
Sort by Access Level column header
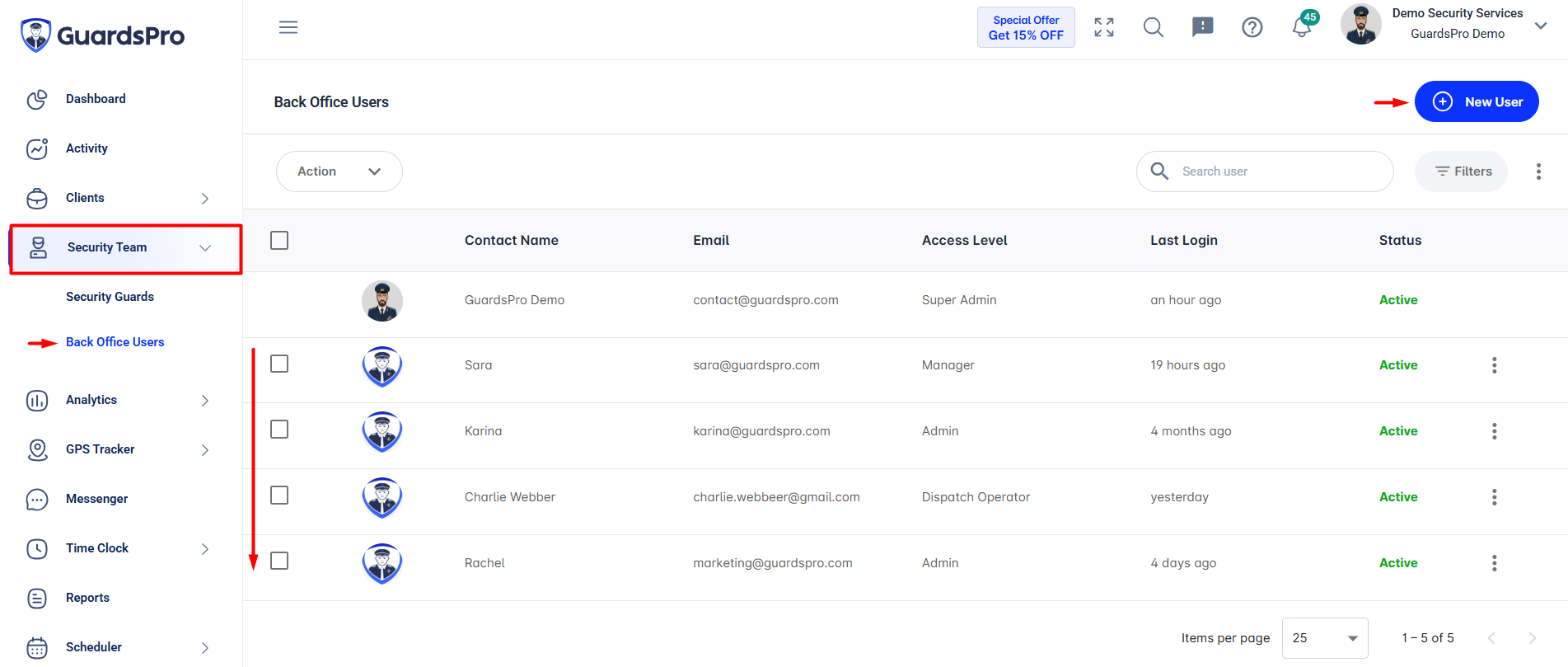[964, 240]
